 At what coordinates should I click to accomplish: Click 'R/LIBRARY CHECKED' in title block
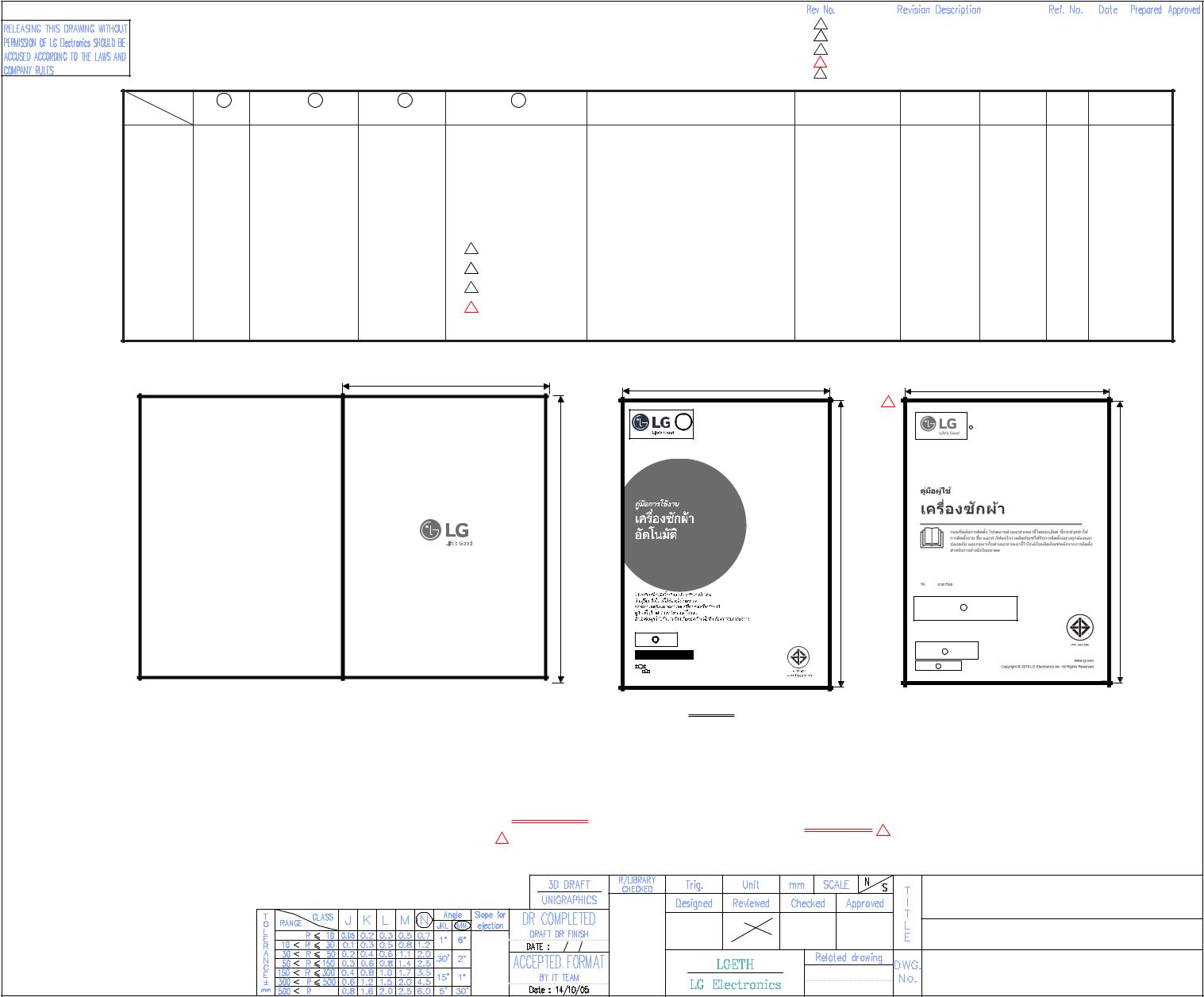(637, 884)
